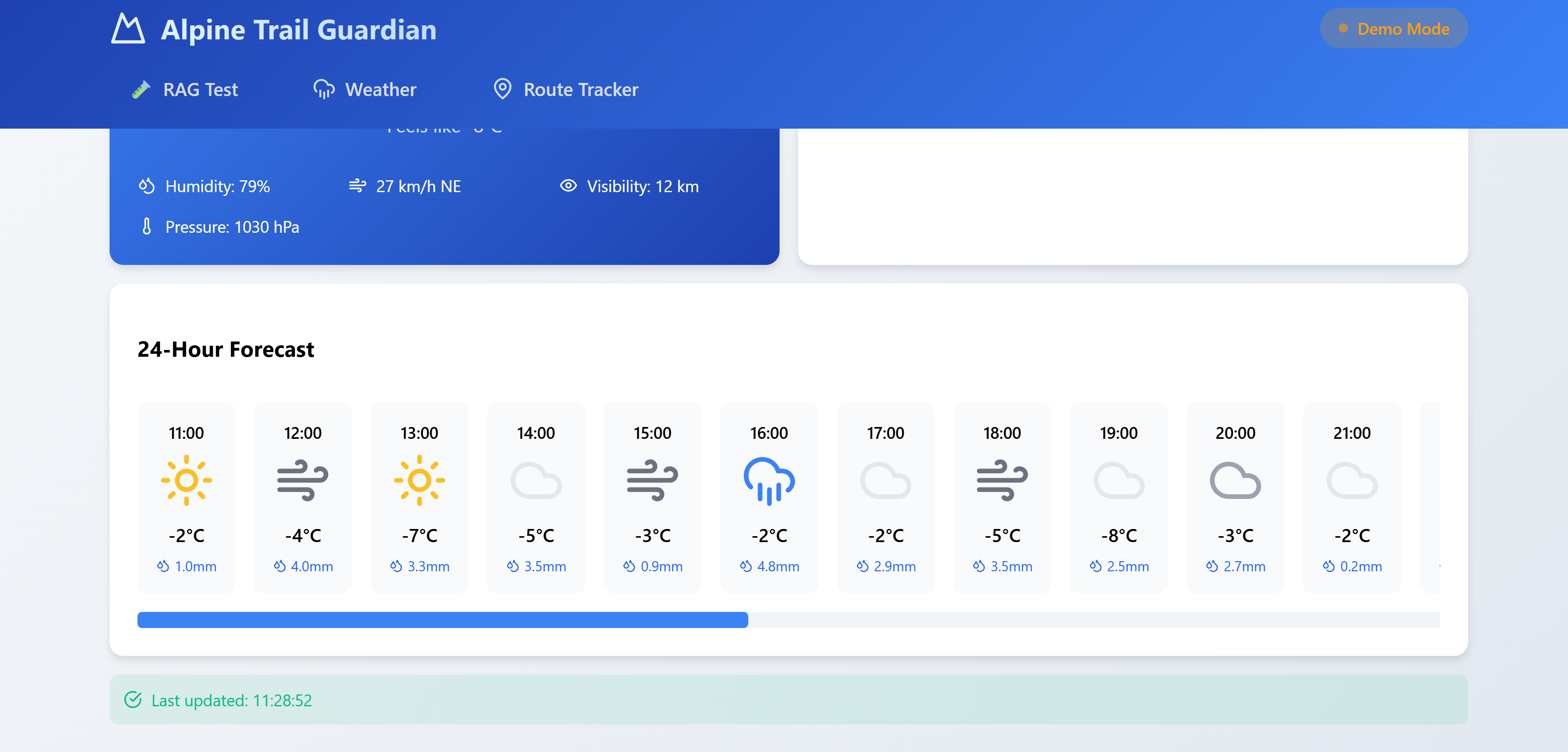Click the wind icon beside 27 km/h NE
The image size is (1568, 752).
pyautogui.click(x=357, y=186)
